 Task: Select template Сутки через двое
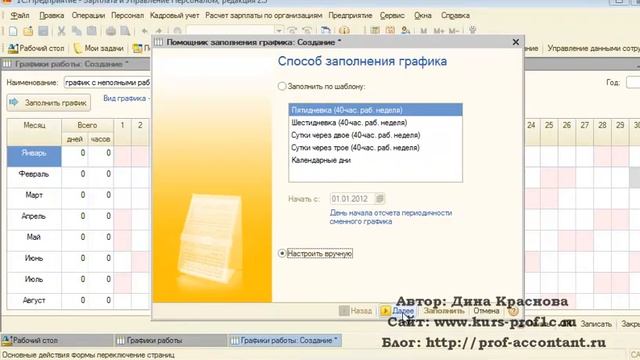point(376,135)
